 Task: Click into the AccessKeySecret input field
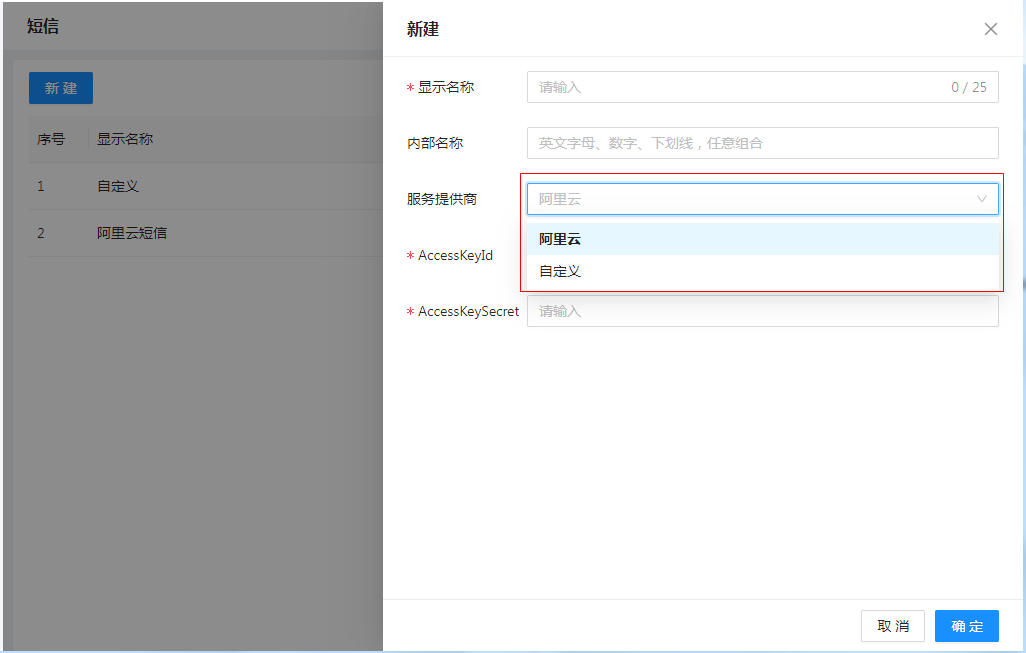tap(762, 311)
